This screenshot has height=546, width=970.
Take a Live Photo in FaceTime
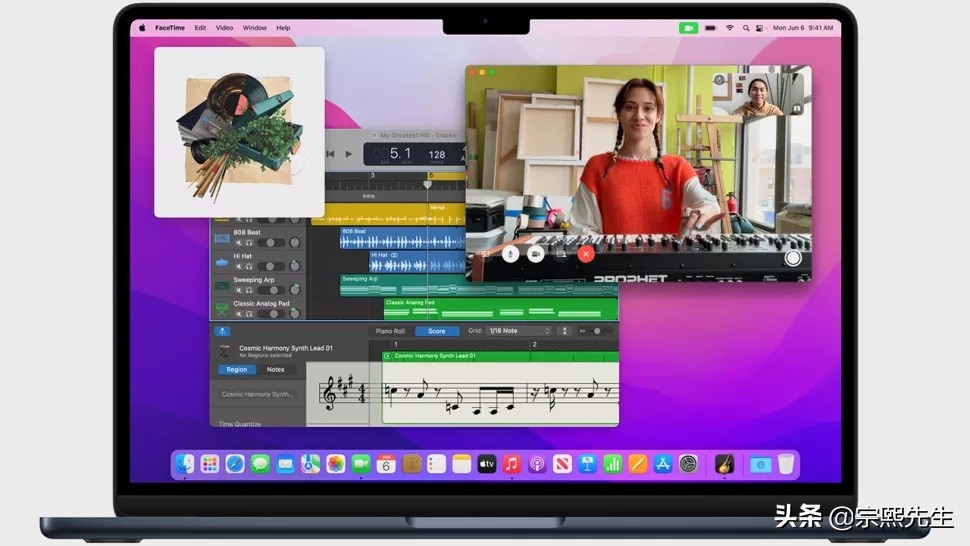pos(792,258)
